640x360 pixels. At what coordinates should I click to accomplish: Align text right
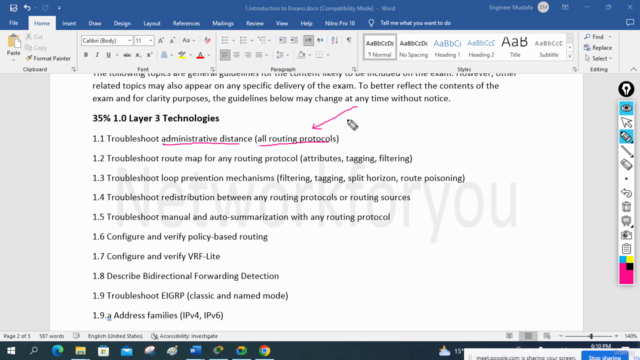247,55
